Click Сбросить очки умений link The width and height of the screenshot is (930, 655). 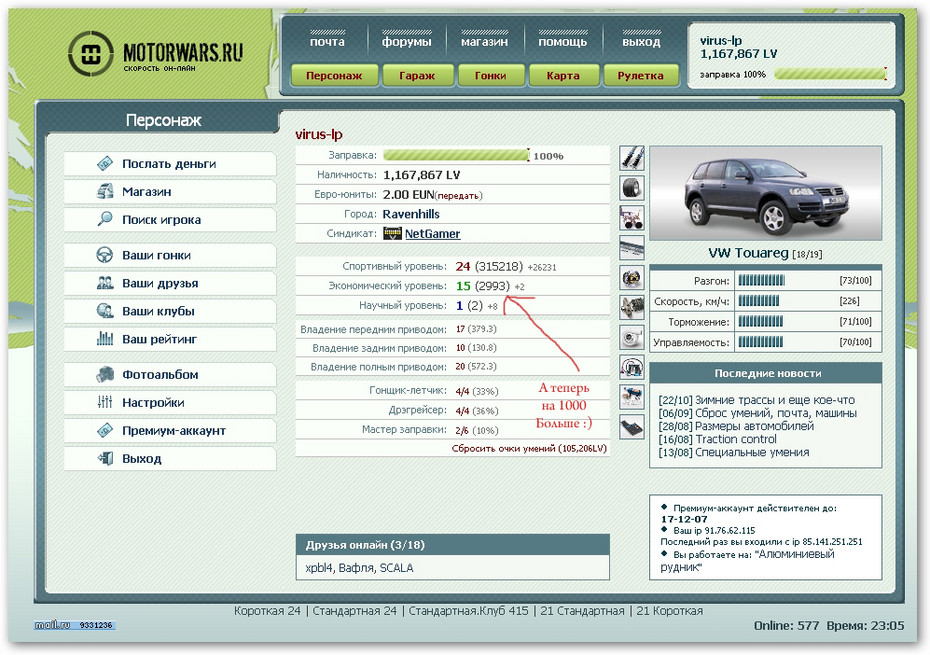[x=529, y=449]
